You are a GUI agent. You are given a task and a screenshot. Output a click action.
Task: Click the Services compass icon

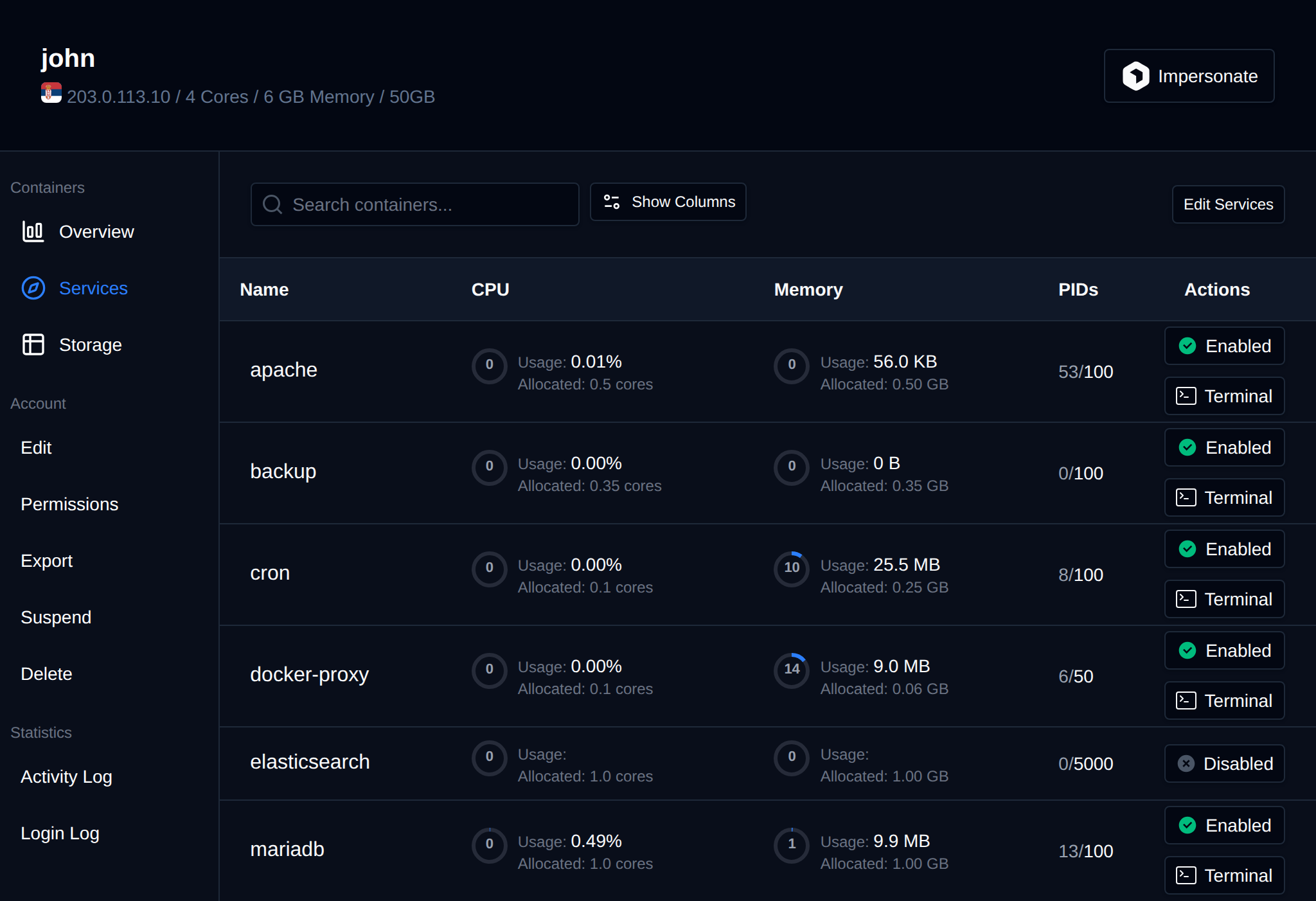(33, 288)
